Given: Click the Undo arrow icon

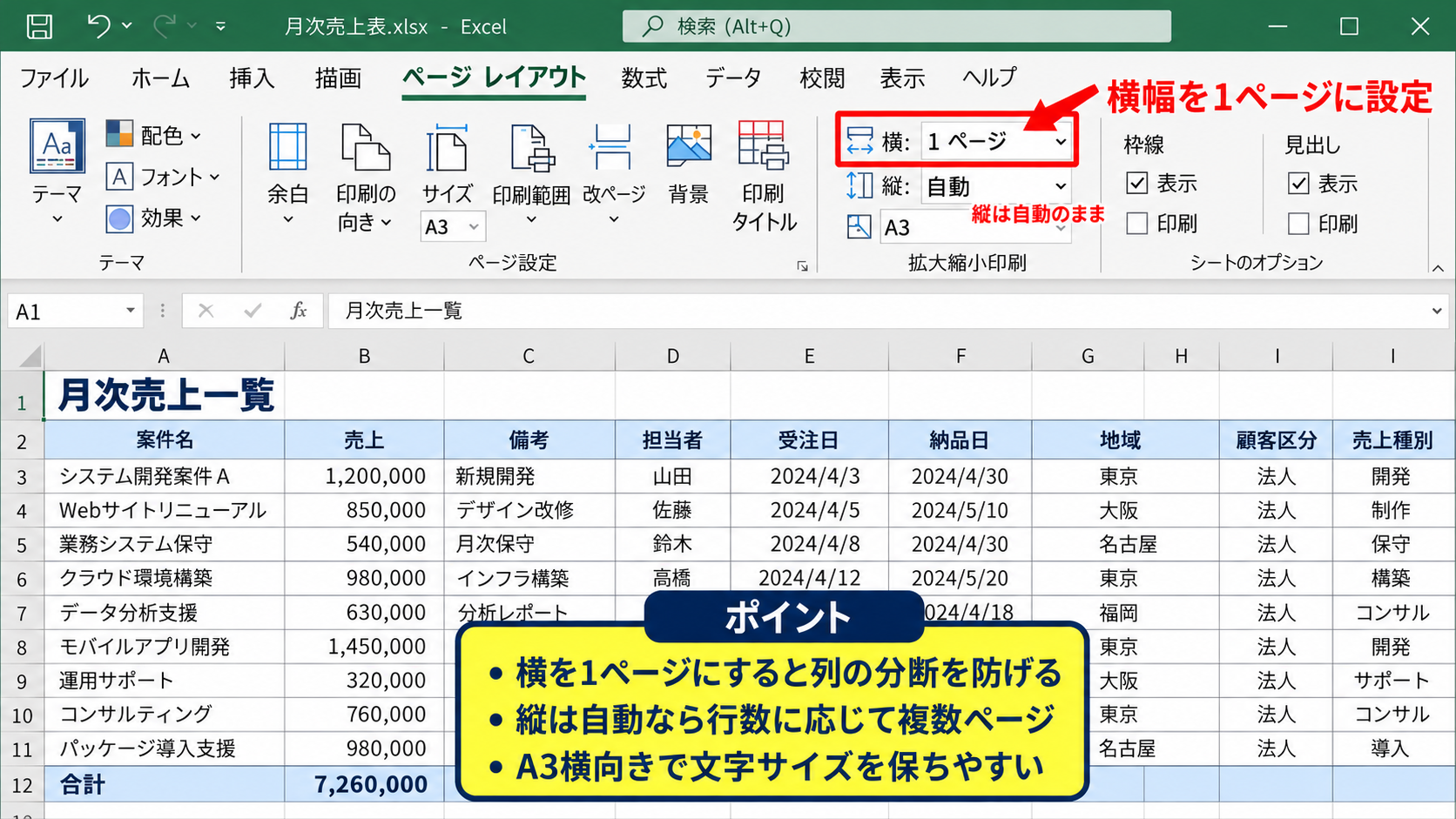Looking at the screenshot, I should coord(98,26).
